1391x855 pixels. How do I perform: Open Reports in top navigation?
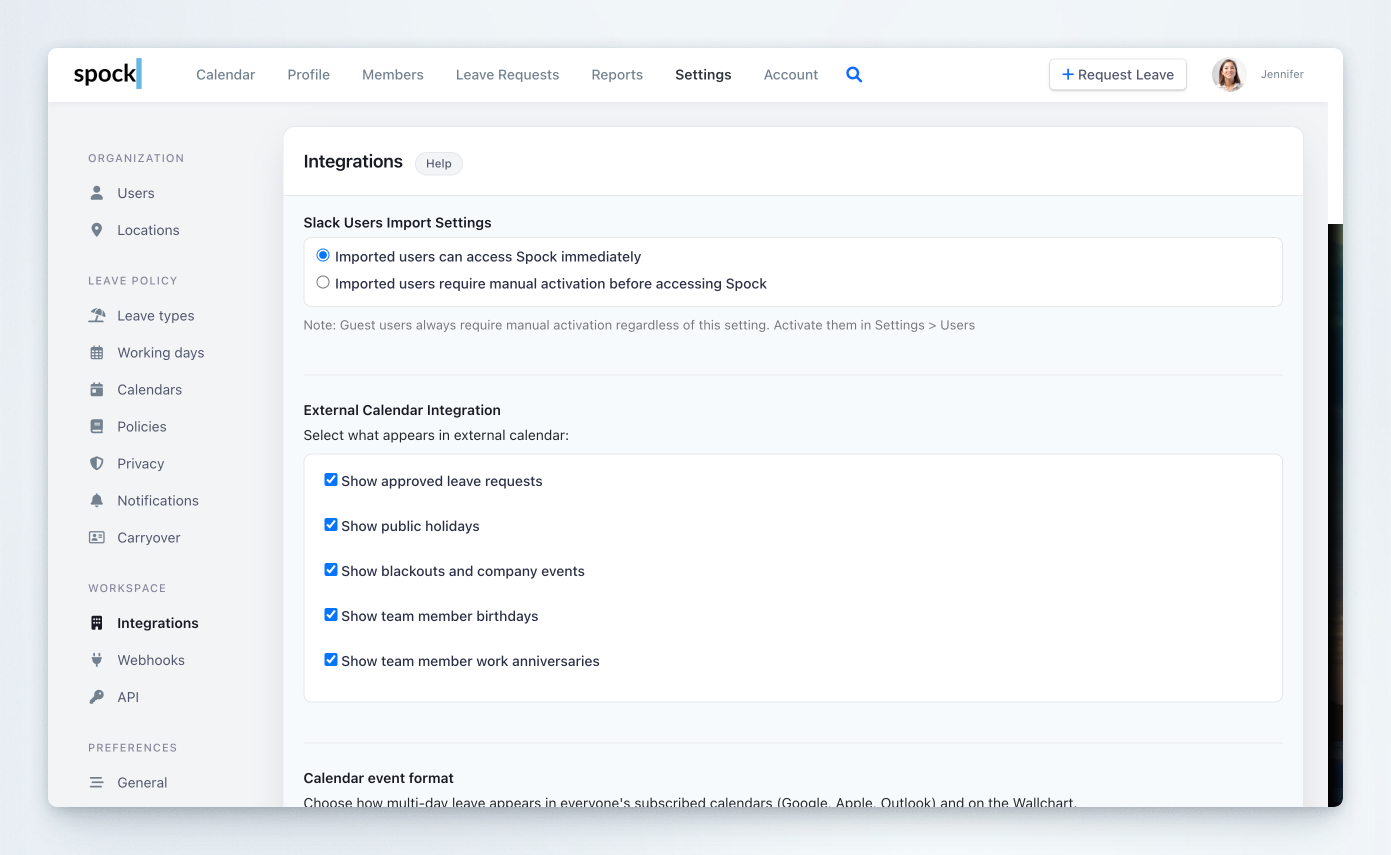pyautogui.click(x=617, y=75)
